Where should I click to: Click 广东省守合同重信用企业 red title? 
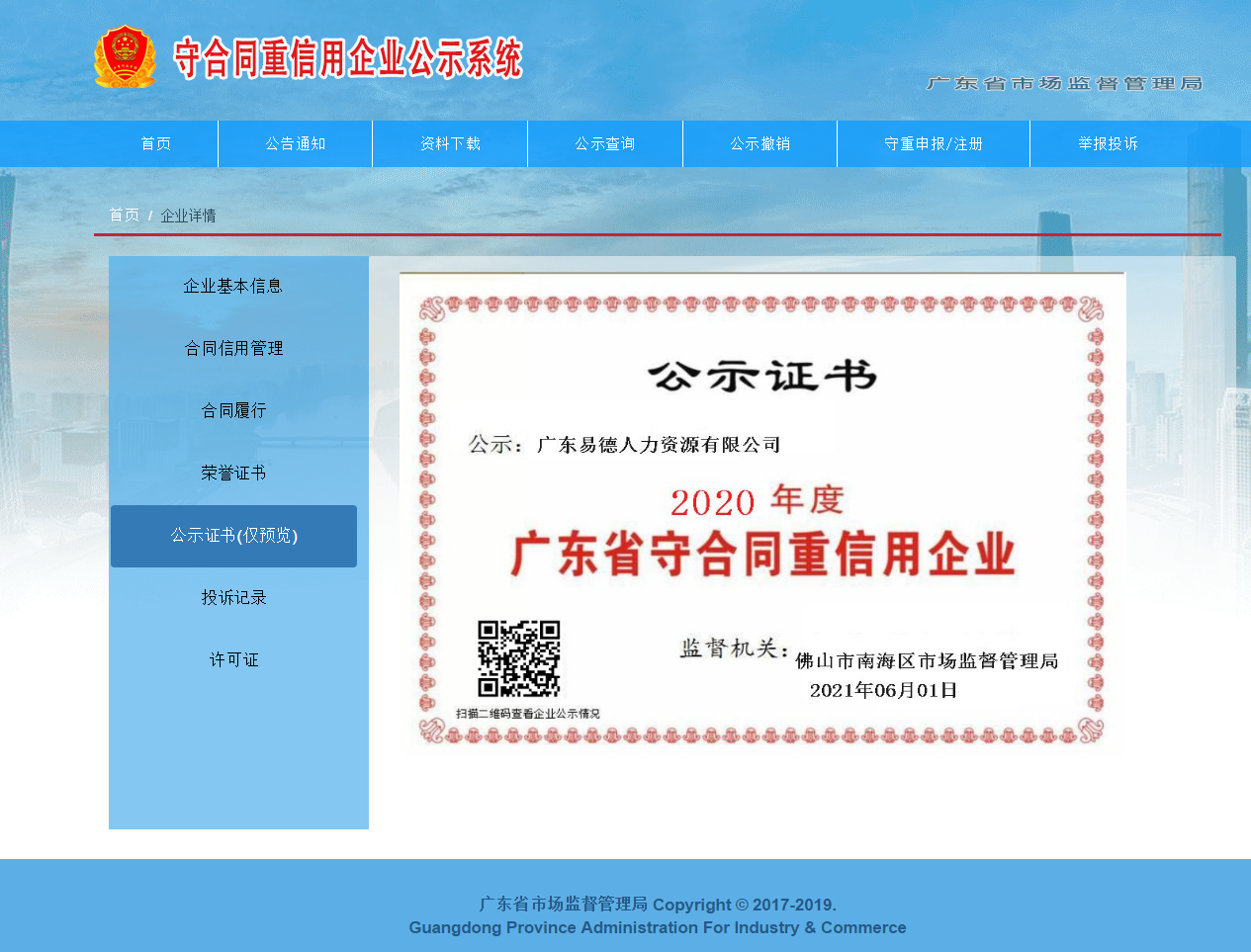[762, 554]
